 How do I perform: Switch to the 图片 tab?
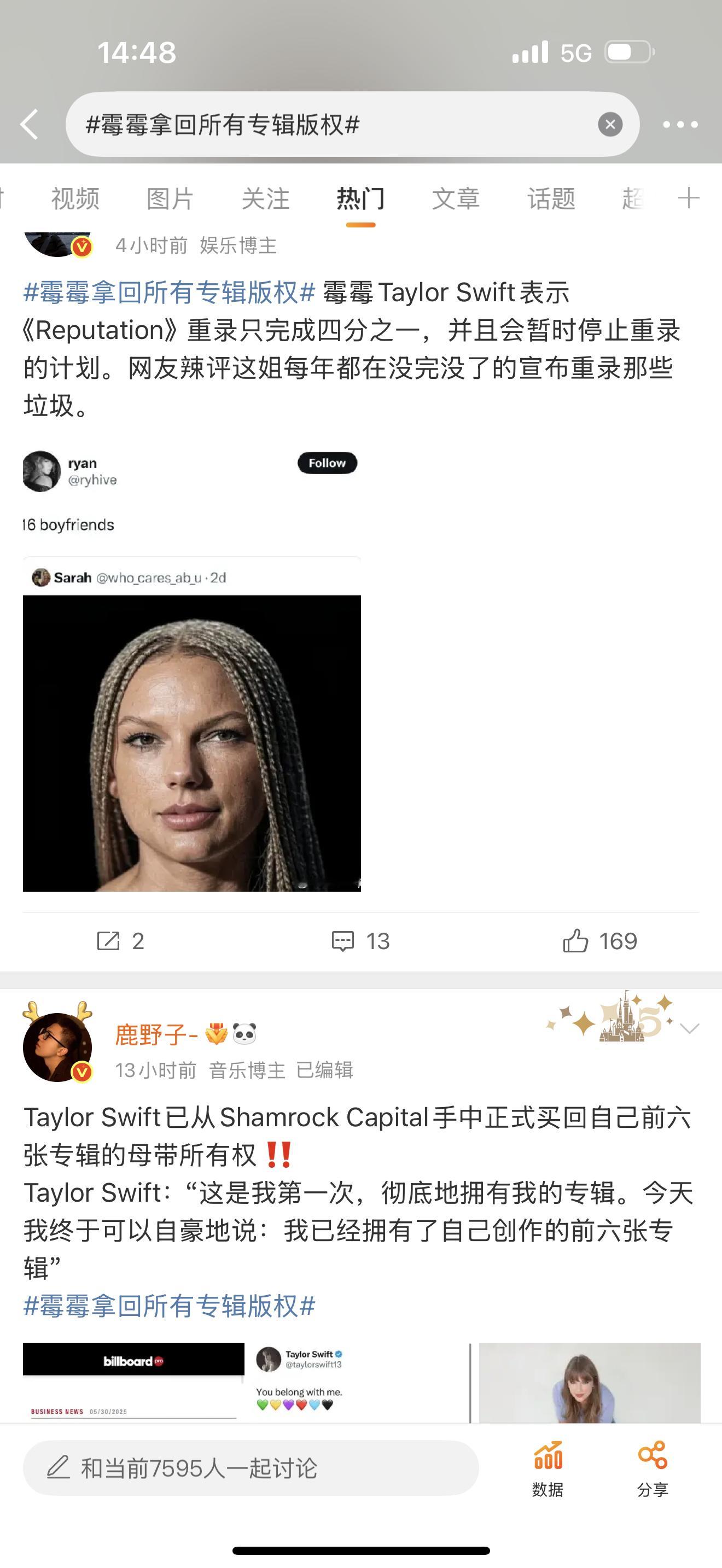(x=170, y=198)
